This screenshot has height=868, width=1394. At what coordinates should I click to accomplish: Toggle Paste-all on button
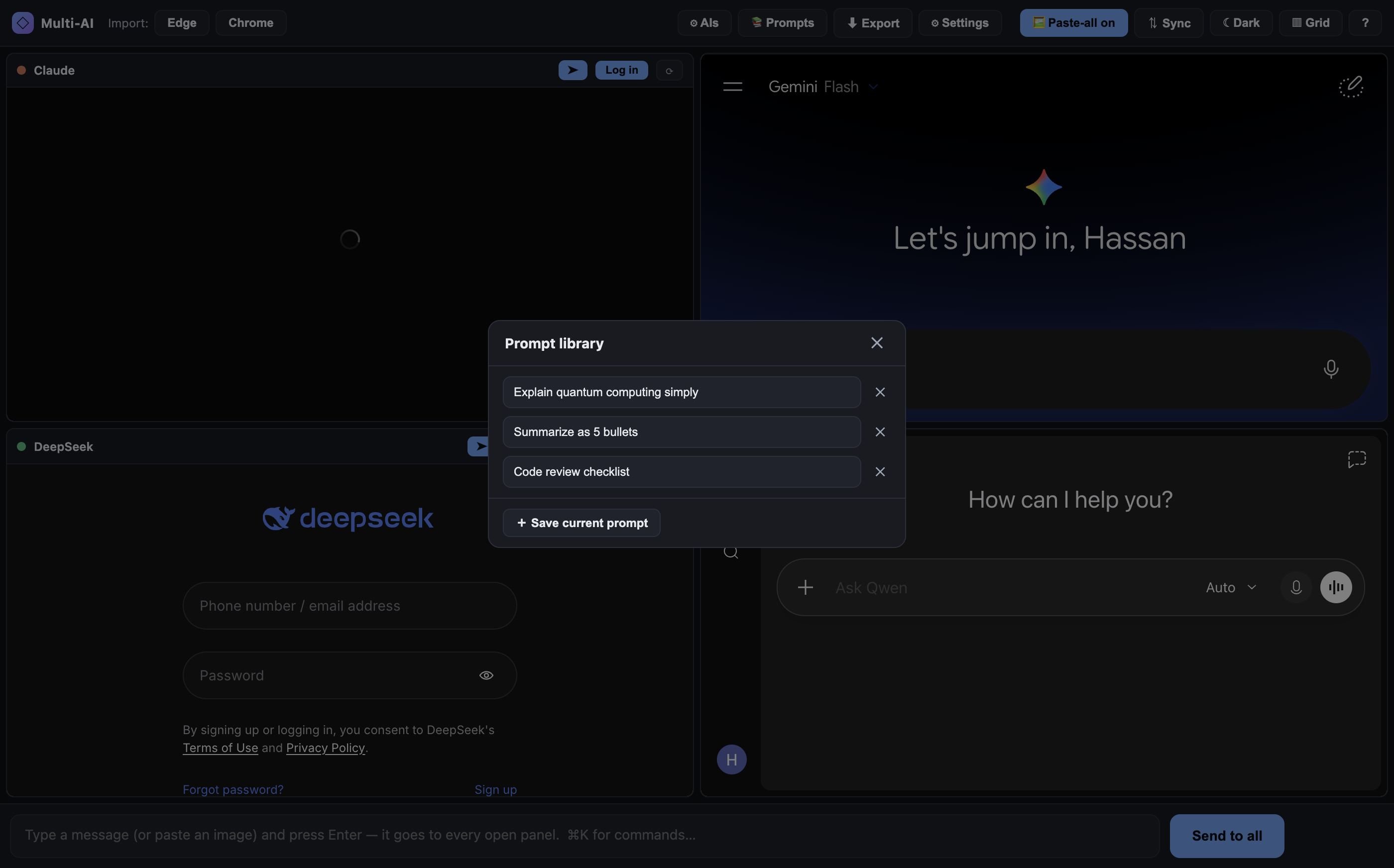coord(1074,23)
